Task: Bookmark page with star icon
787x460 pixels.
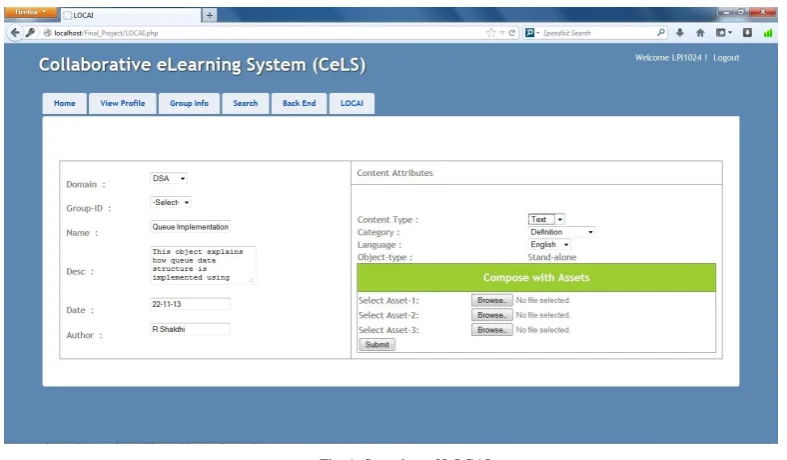Action: coord(490,33)
